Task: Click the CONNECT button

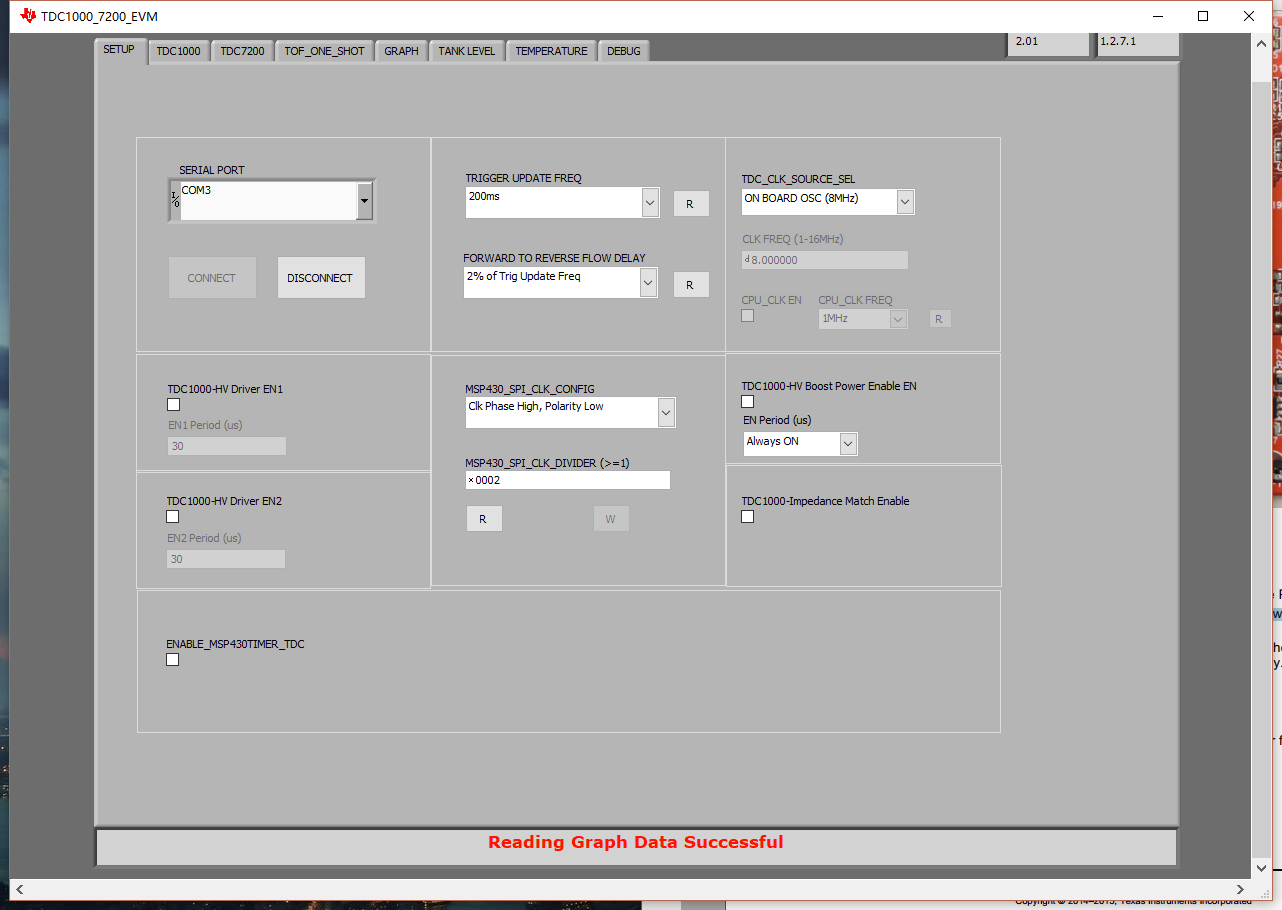Action: point(212,278)
